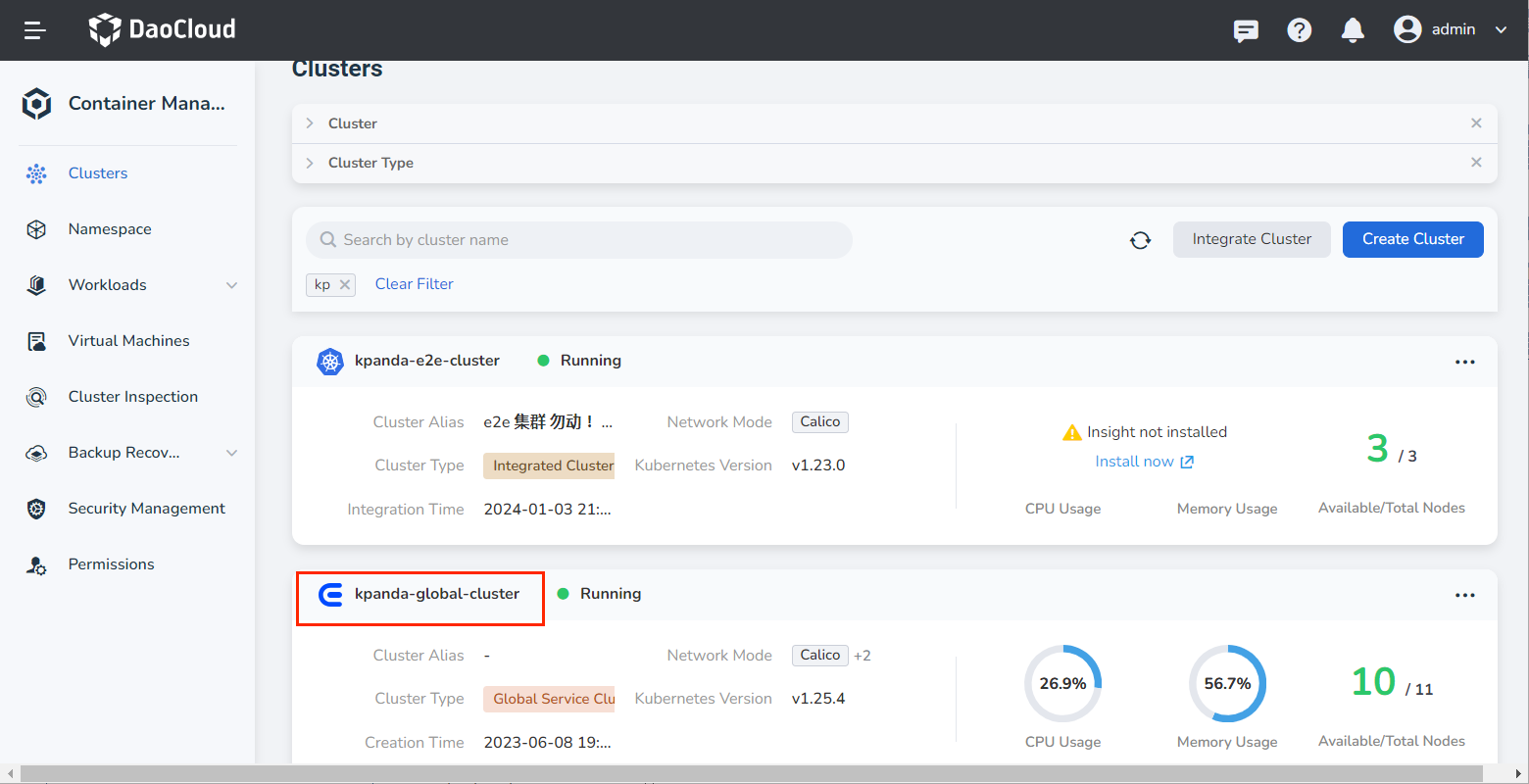Go to Namespace in the sidebar
Image resolution: width=1529 pixels, height=784 pixels.
(110, 229)
